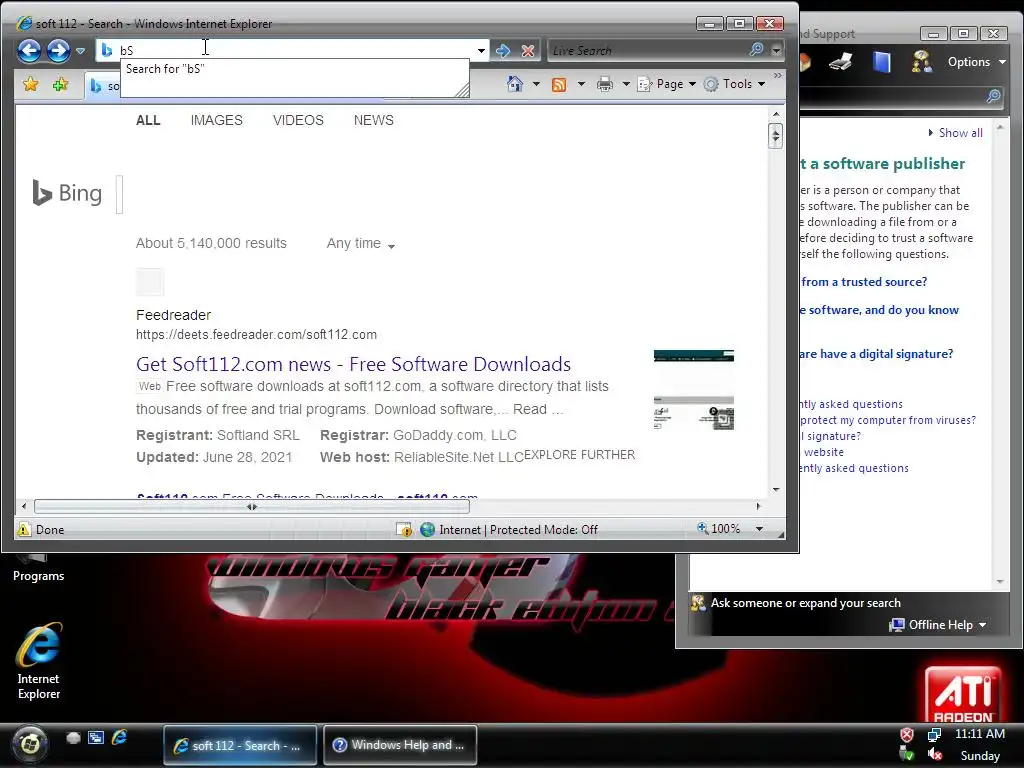Viewport: 1024px width, 768px height.
Task: Select the soft 112 browser tab
Action: [x=103, y=86]
